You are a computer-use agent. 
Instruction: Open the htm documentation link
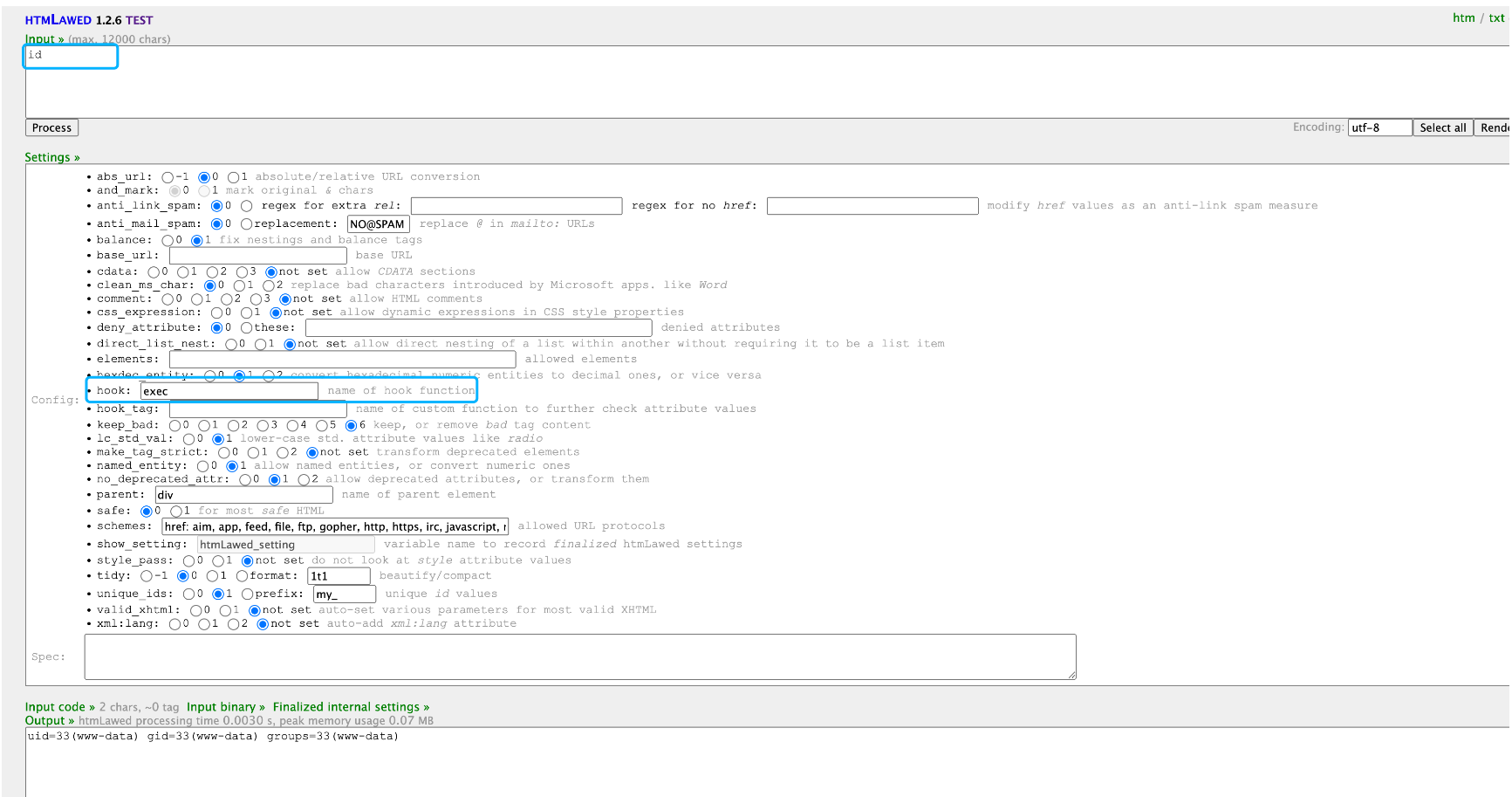point(1463,18)
